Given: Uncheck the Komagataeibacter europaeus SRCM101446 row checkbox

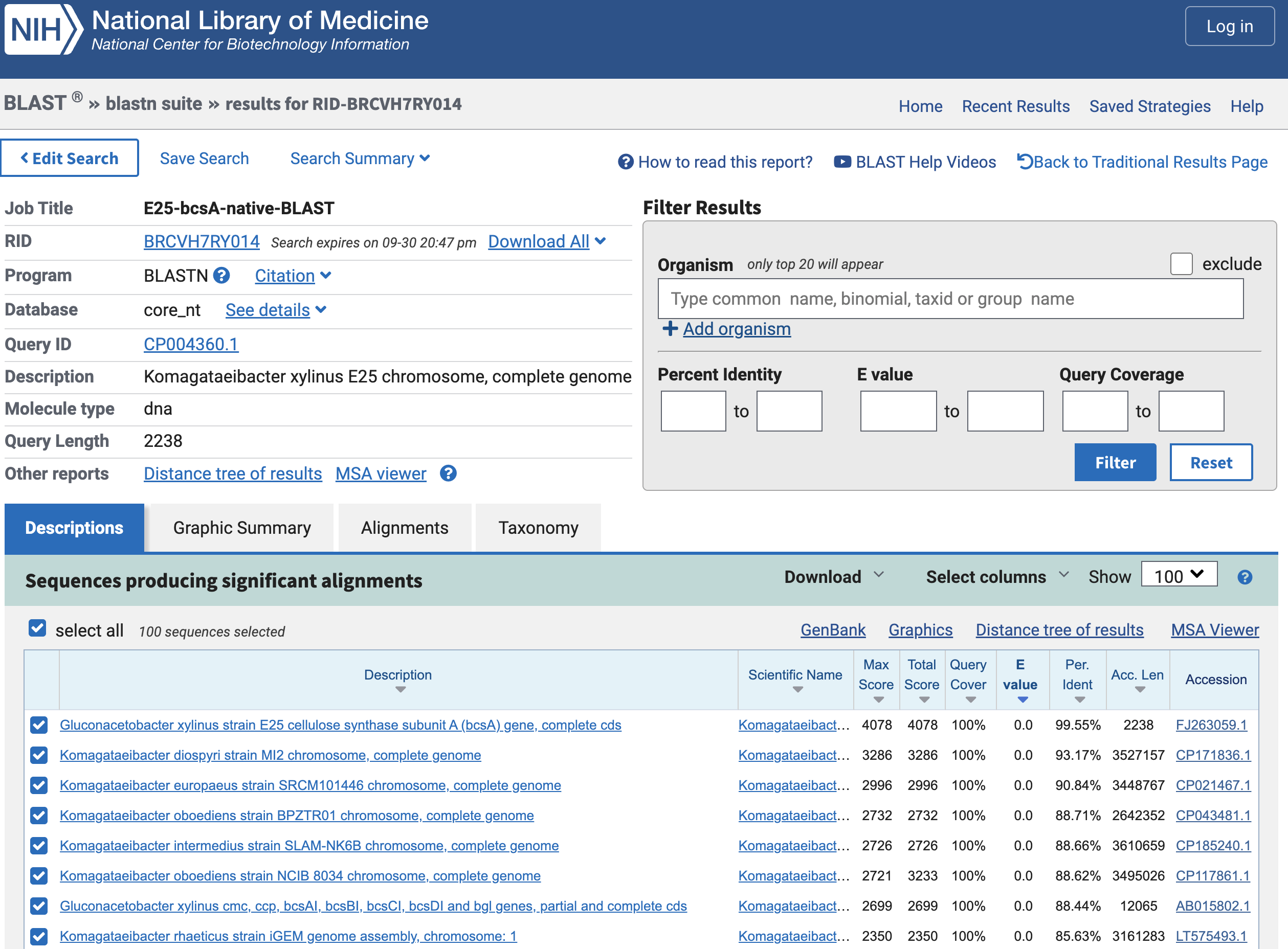Looking at the screenshot, I should point(38,785).
